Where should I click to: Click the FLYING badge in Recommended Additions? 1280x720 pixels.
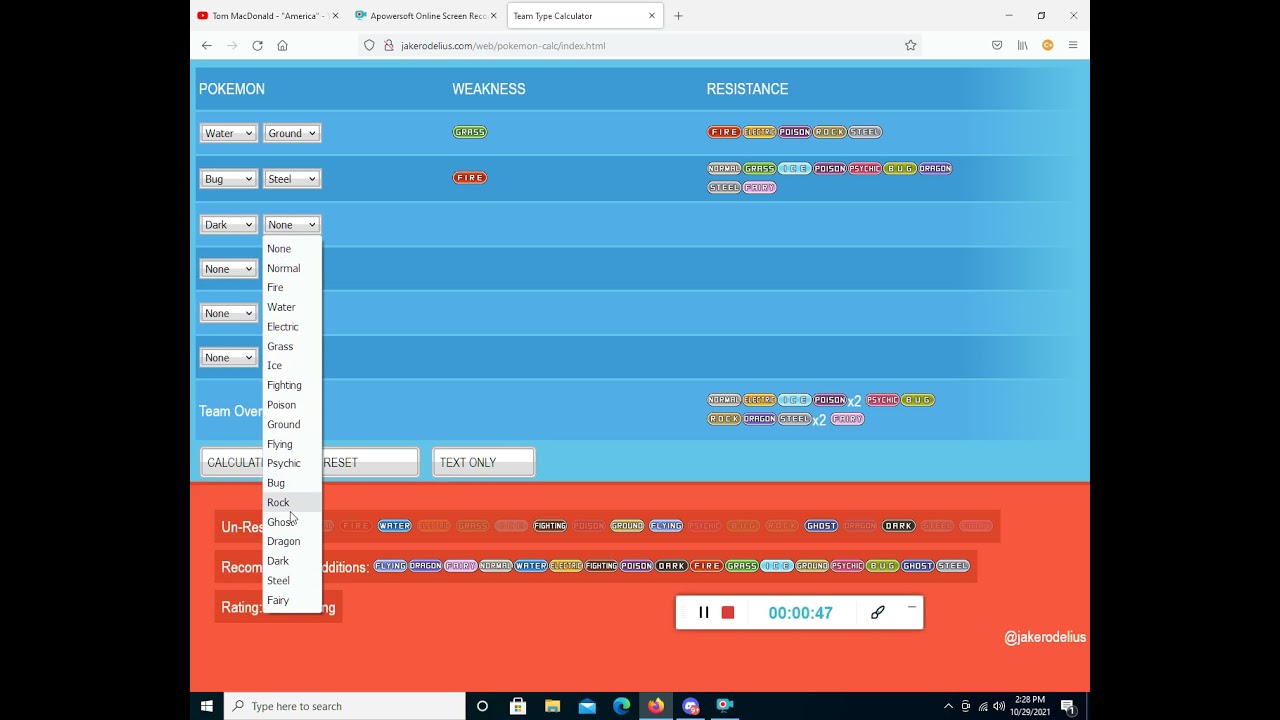click(x=390, y=566)
